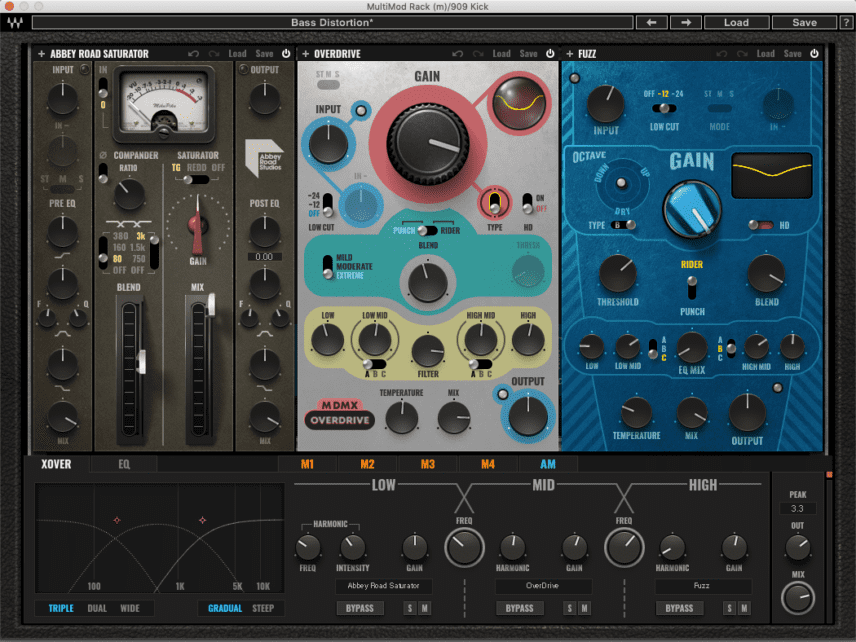Click the master Mix knob

pos(798,597)
